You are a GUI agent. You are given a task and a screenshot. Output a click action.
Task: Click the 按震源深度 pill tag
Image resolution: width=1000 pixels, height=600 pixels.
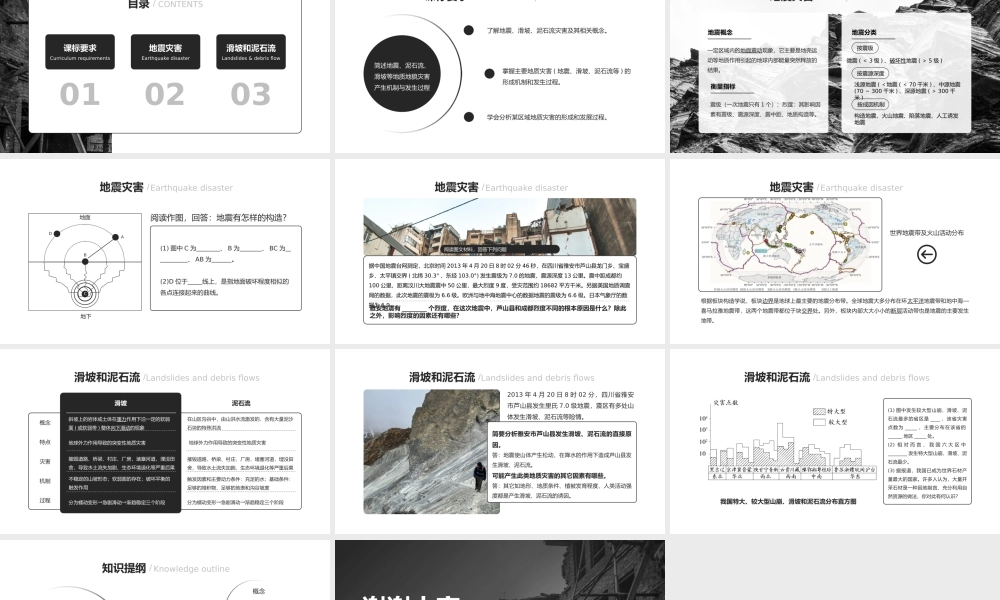click(x=870, y=73)
